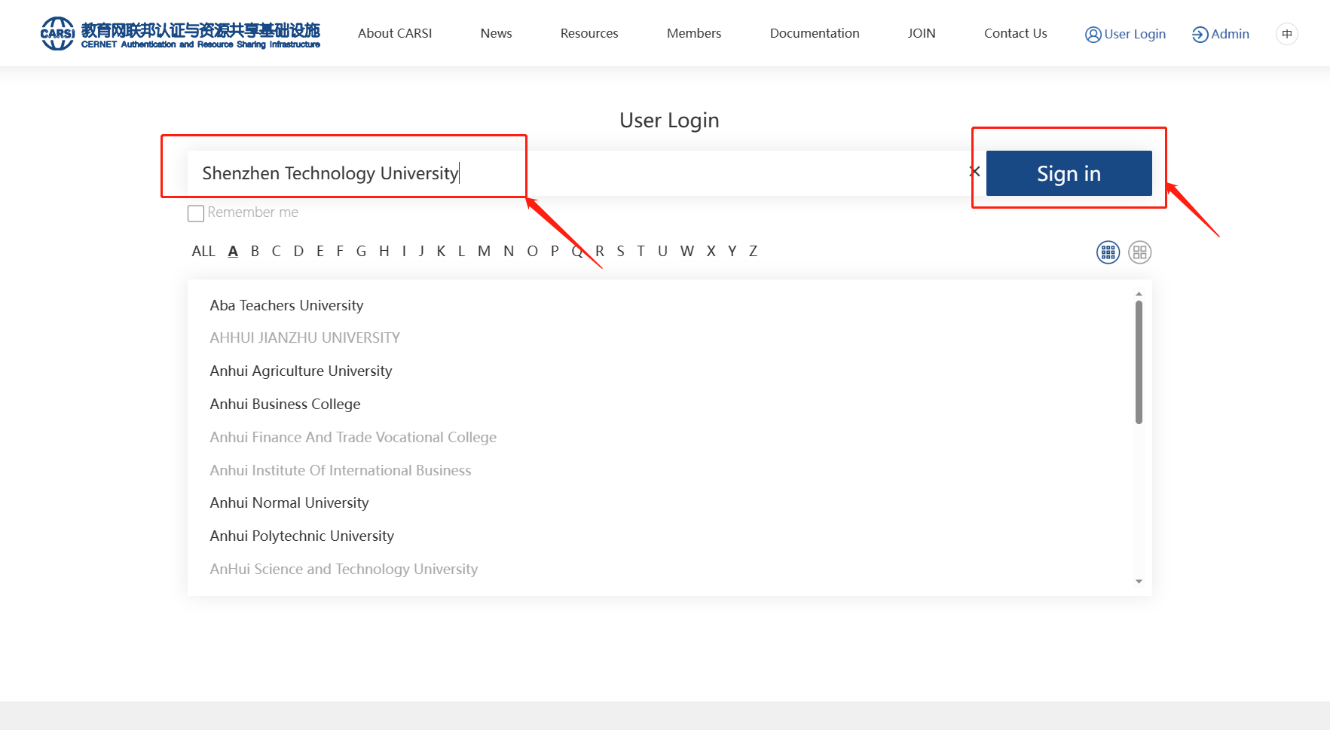Open News menu
Viewport: 1330px width, 730px height.
496,34
